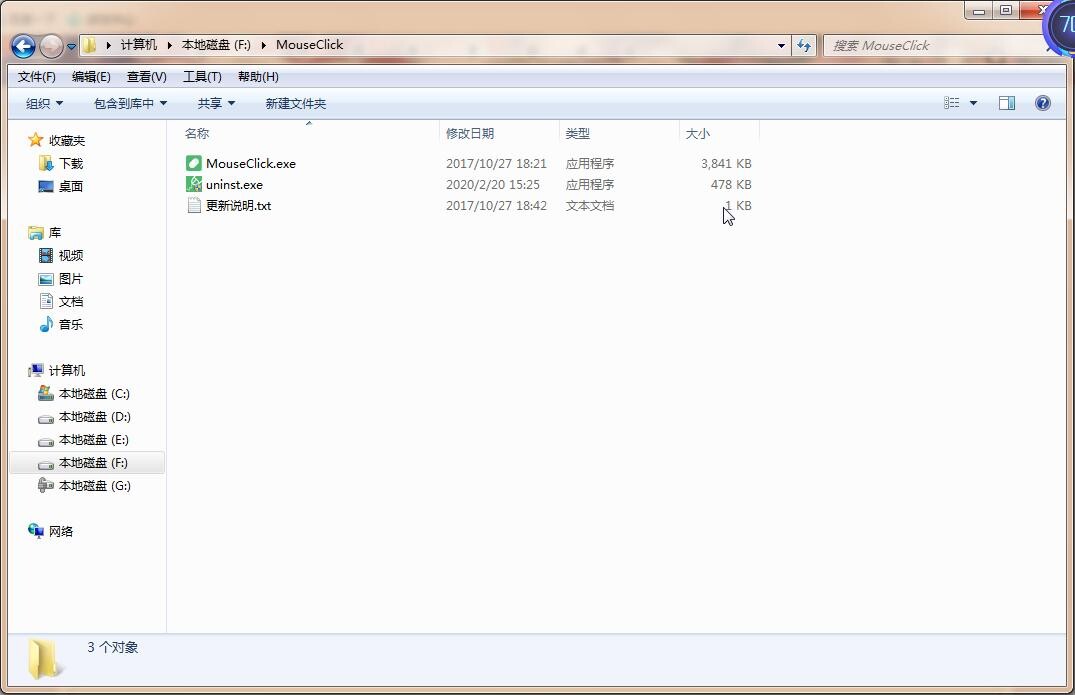Select the uninst.exe uninstaller file
Screen dimensions: 1075x695
point(234,184)
